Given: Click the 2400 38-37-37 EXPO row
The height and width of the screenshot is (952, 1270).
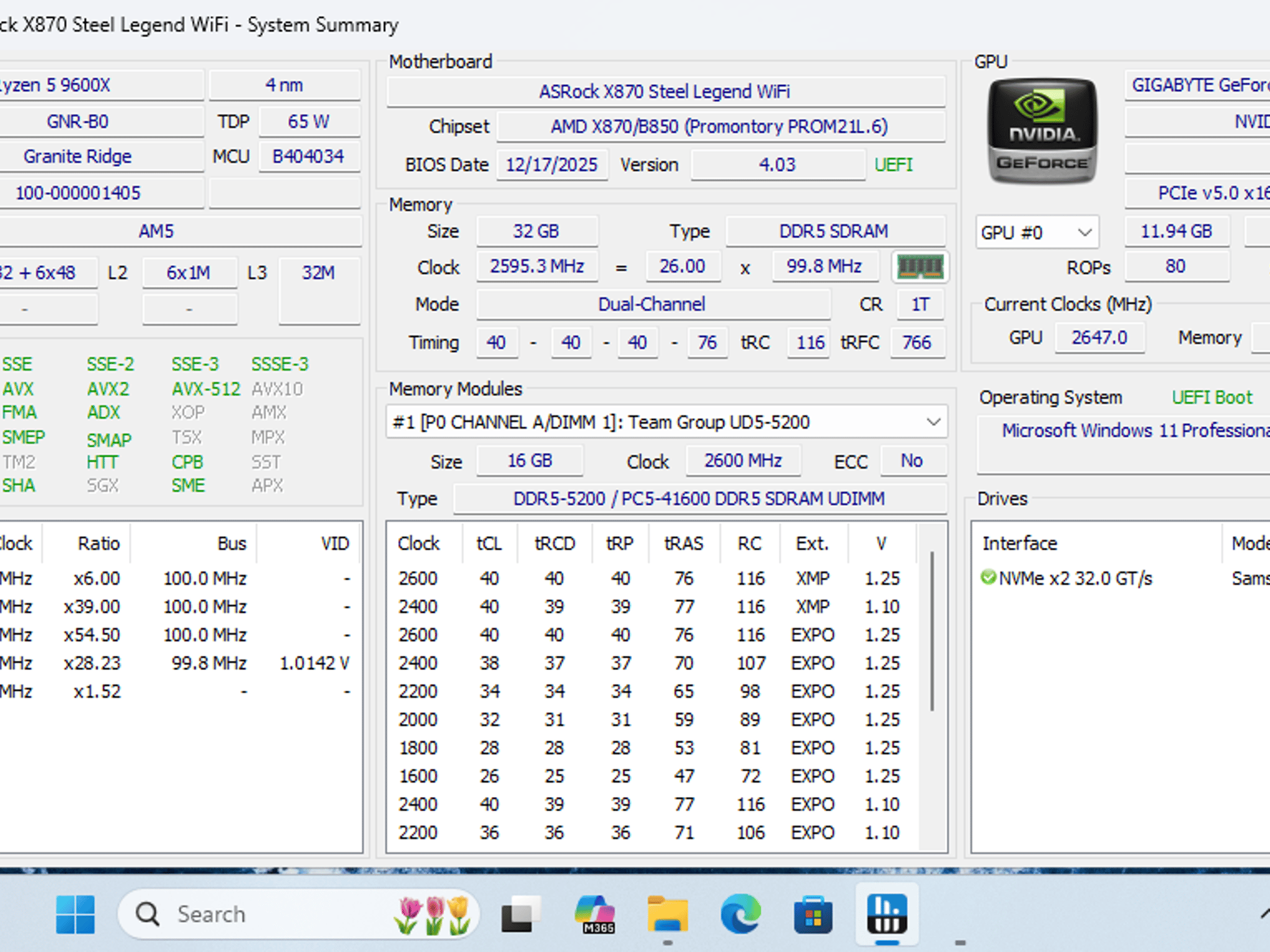Looking at the screenshot, I should pyautogui.click(x=652, y=663).
